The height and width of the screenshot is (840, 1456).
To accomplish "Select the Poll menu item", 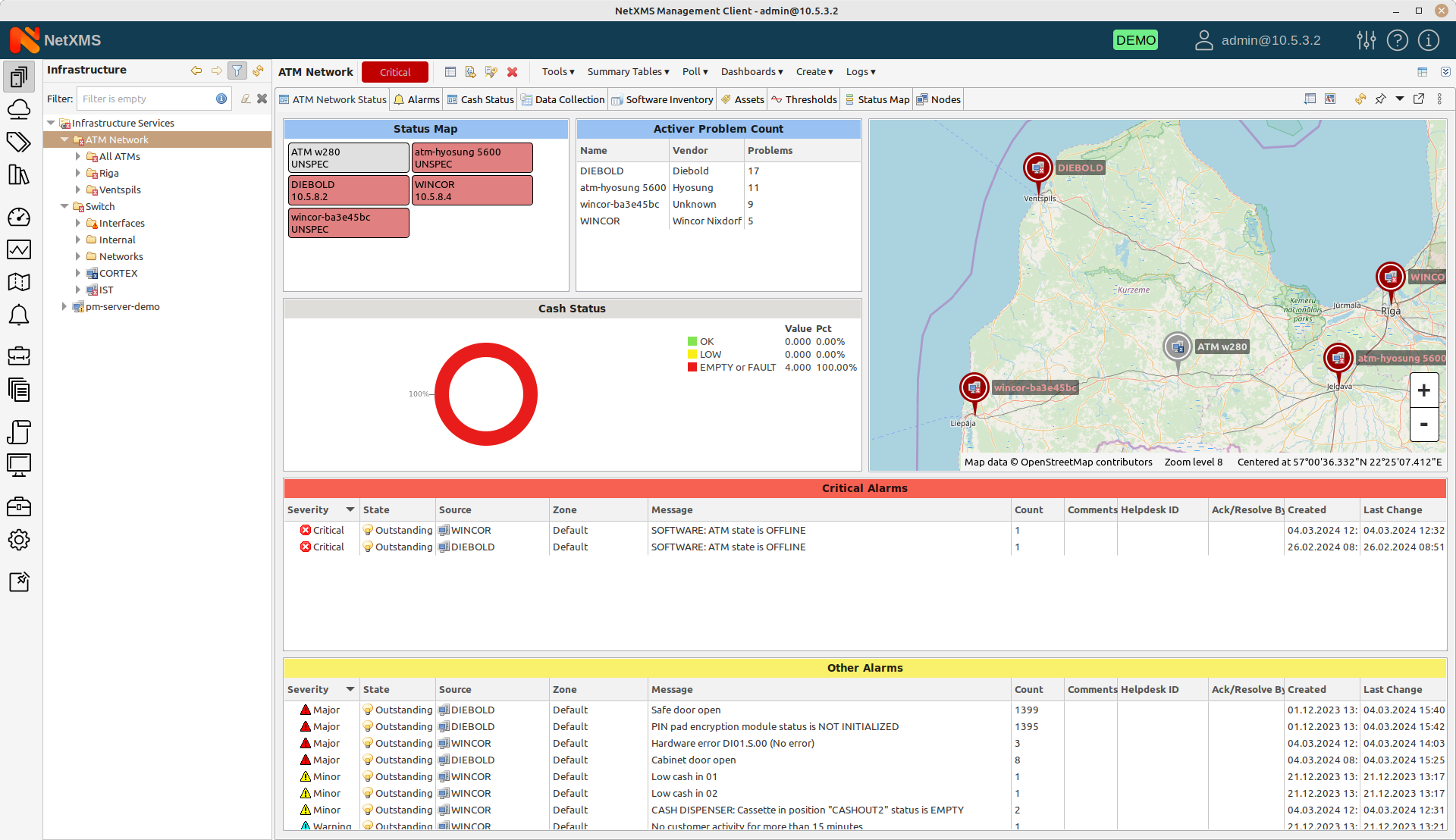I will point(693,71).
